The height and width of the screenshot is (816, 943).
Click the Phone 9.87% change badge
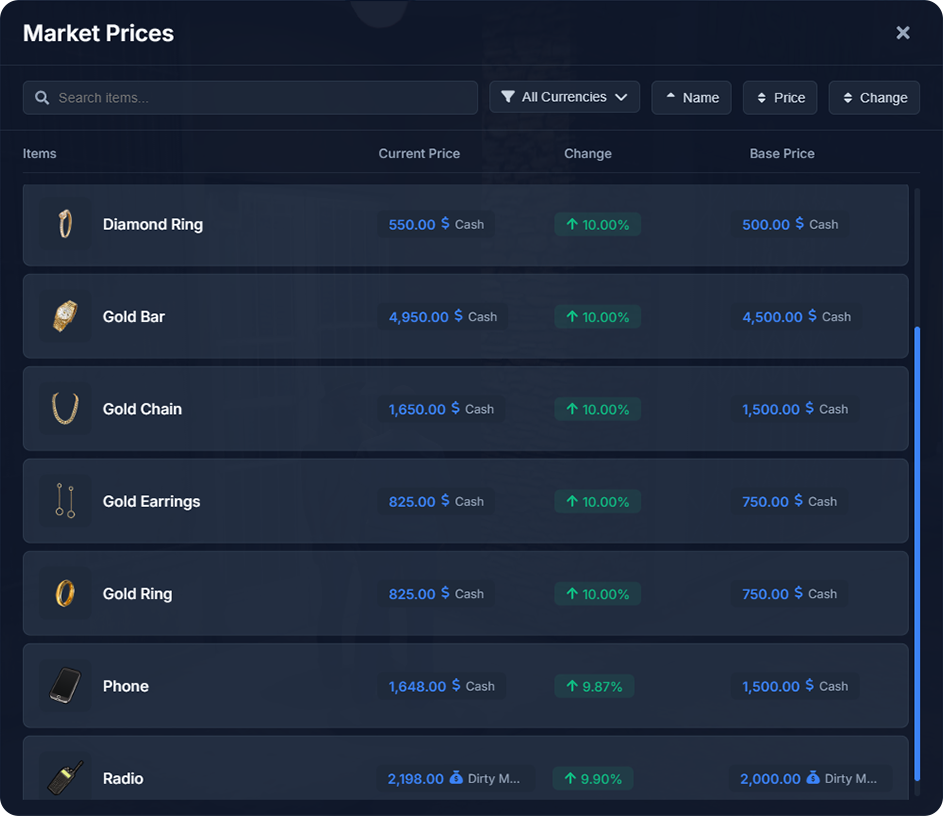pyautogui.click(x=597, y=686)
